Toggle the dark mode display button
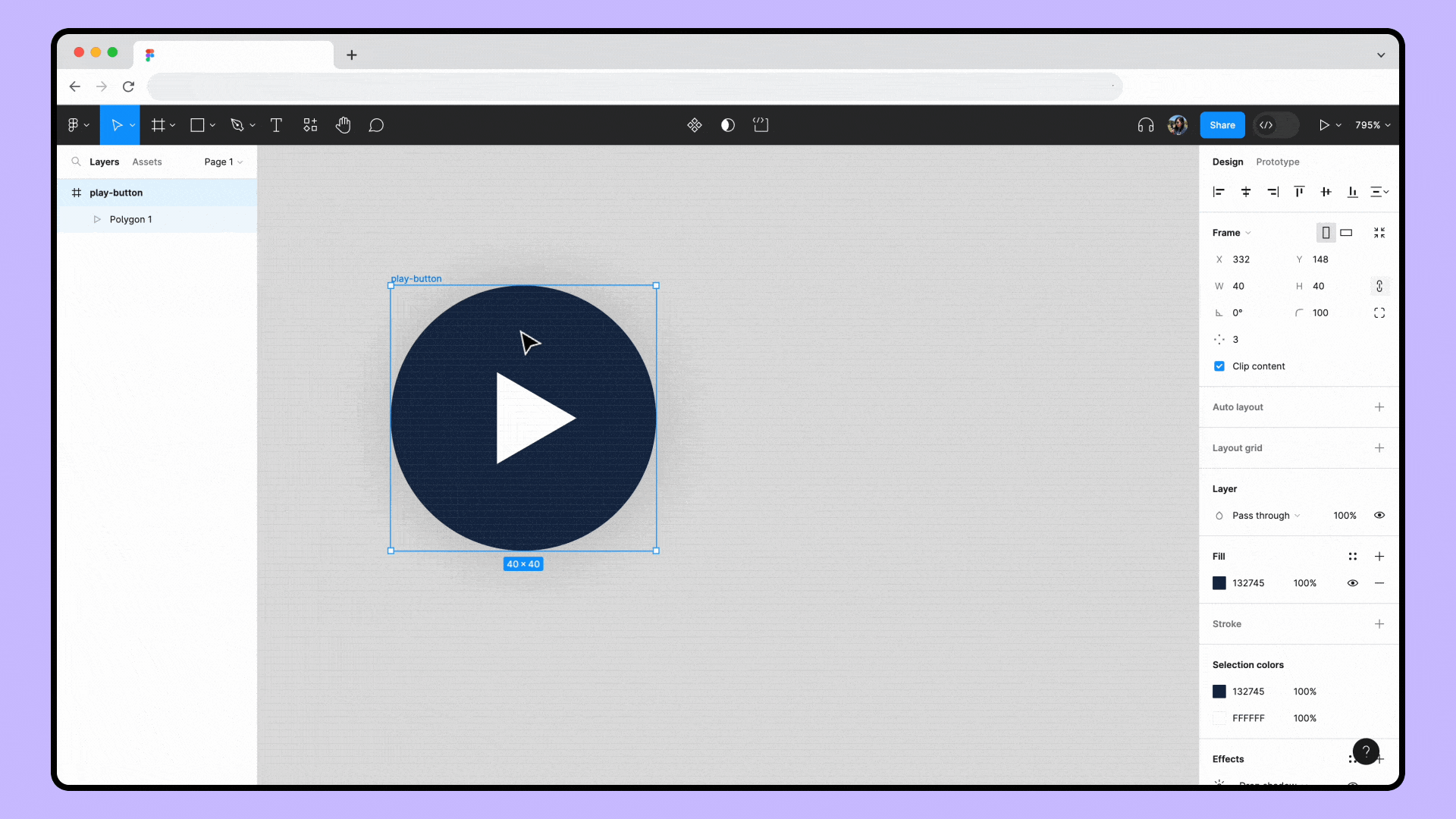Viewport: 1456px width, 819px height. (727, 125)
